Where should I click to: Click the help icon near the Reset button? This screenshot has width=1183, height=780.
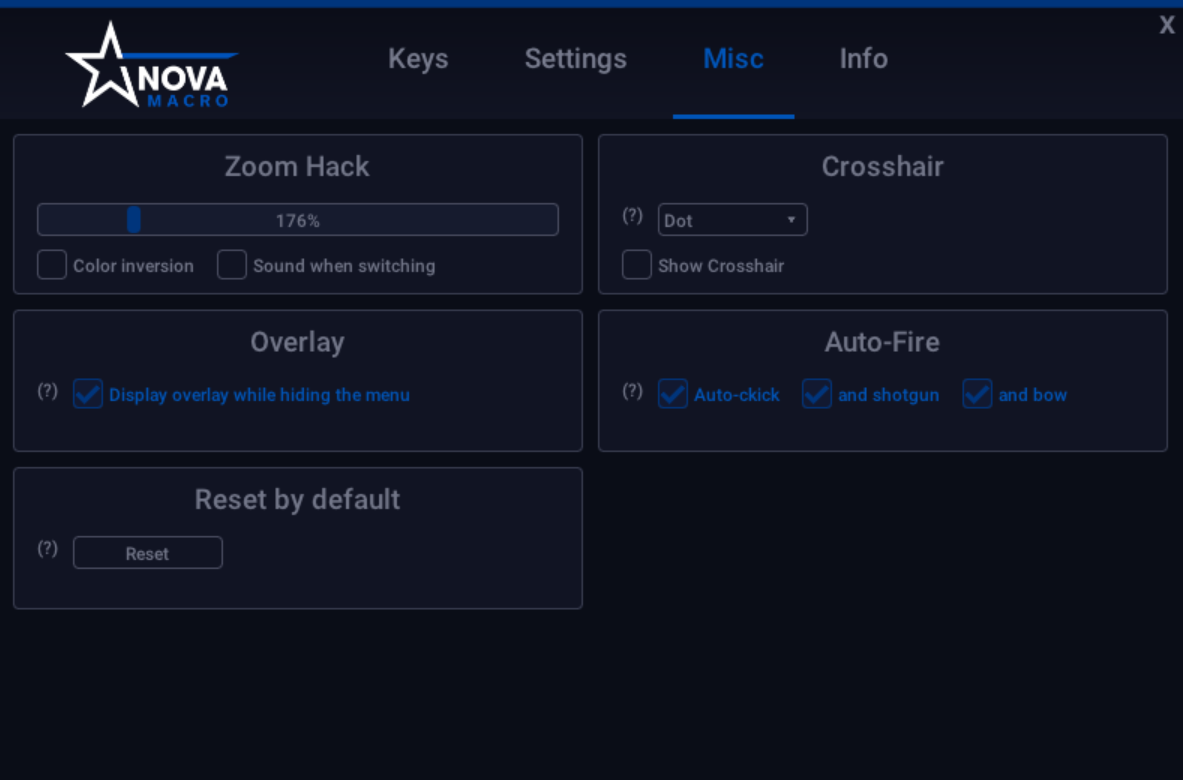point(47,548)
